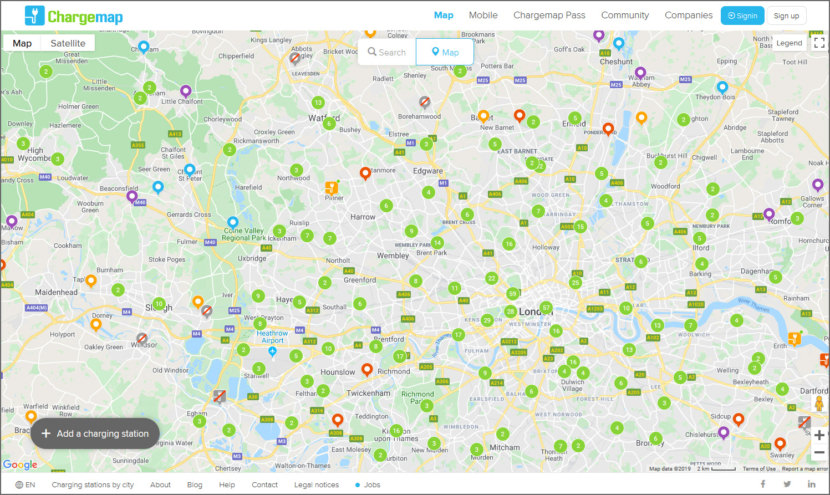
Task: Click the red pin near Swanley
Action: pyautogui.click(x=780, y=443)
